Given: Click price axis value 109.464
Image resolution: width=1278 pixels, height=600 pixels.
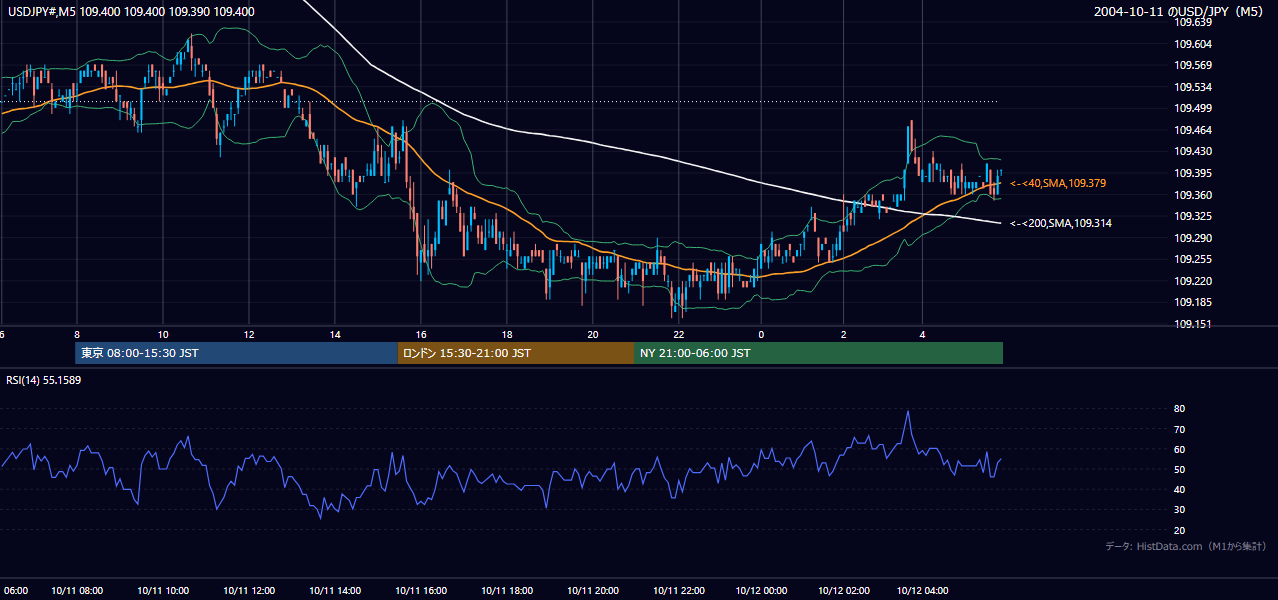Looking at the screenshot, I should 1194,130.
